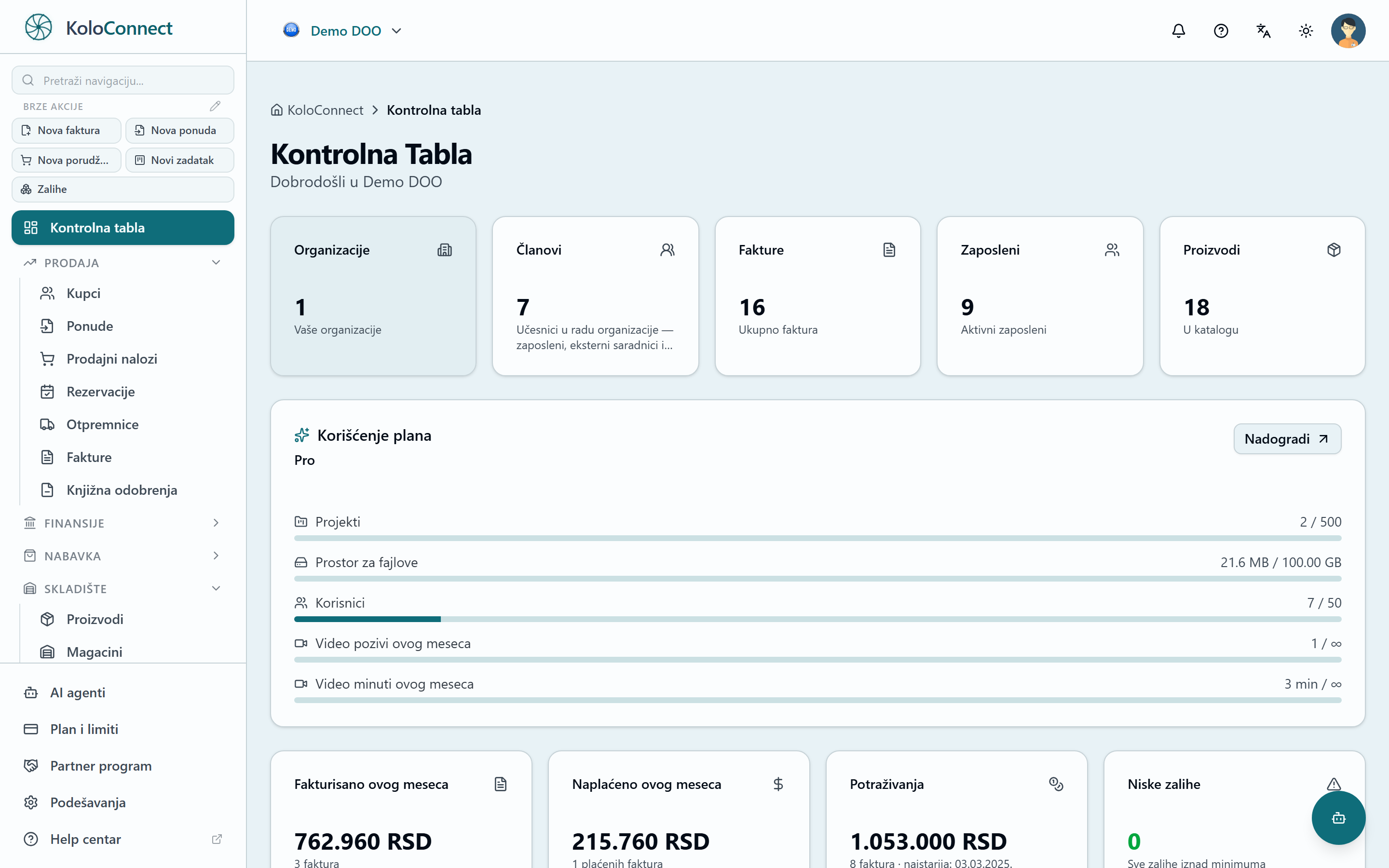Click the home icon in breadcrumb
This screenshot has height=868, width=1389.
tap(277, 109)
